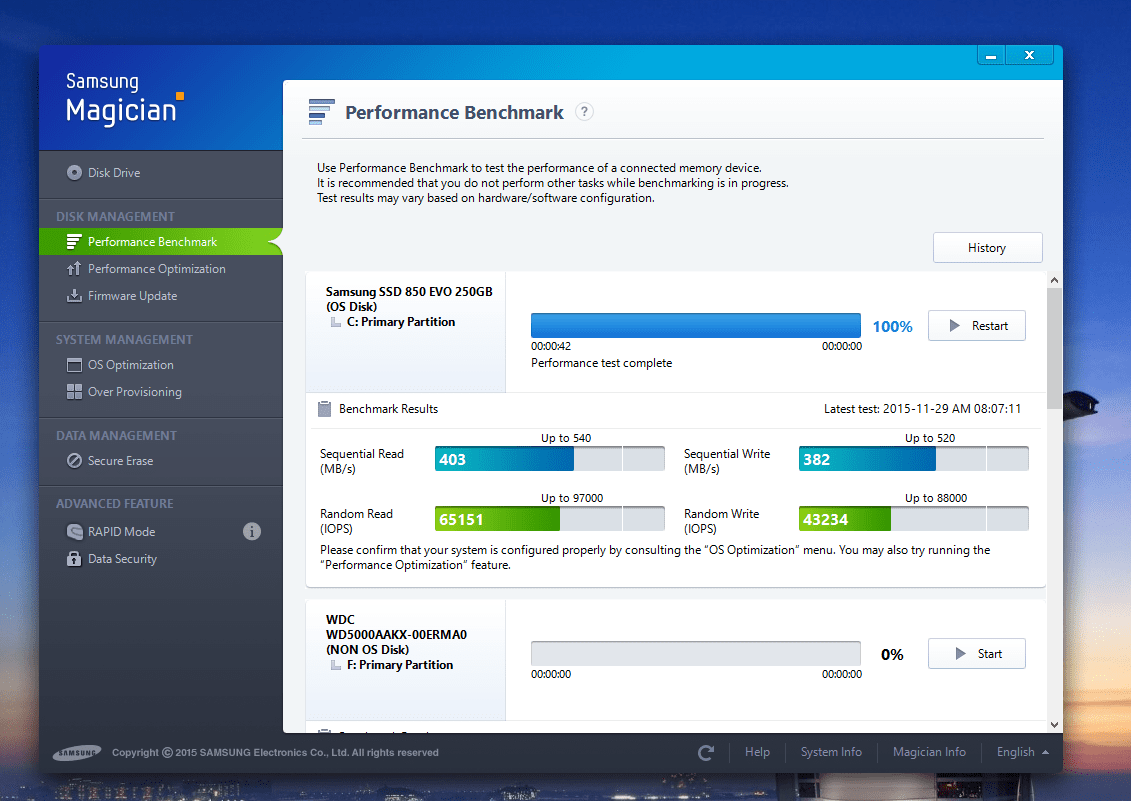Viewport: 1131px width, 801px height.
Task: Click the Sequential Write 382 result bar
Action: 914,459
